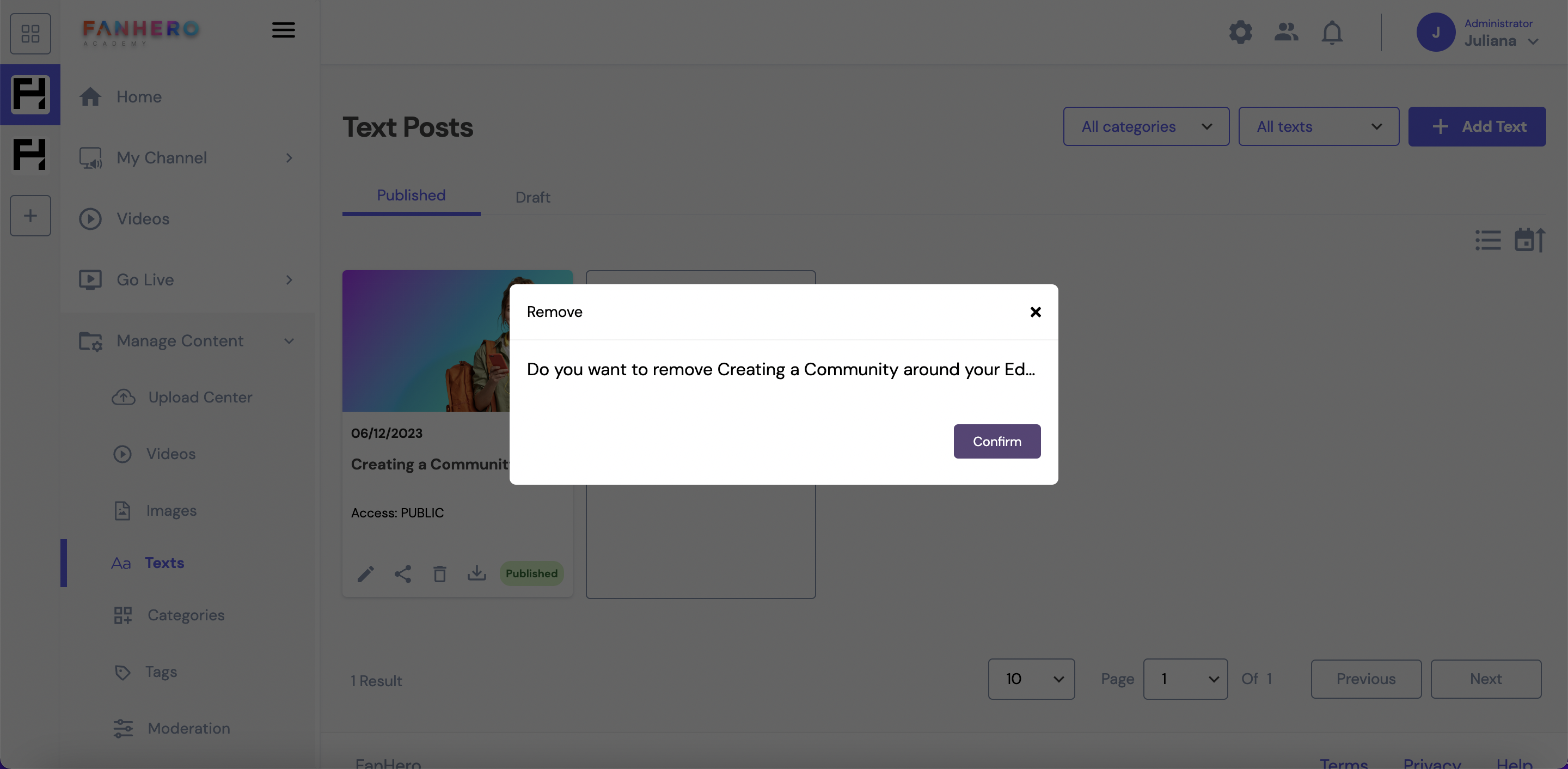The image size is (1568, 769).
Task: Click the share icon on the text post
Action: click(403, 574)
